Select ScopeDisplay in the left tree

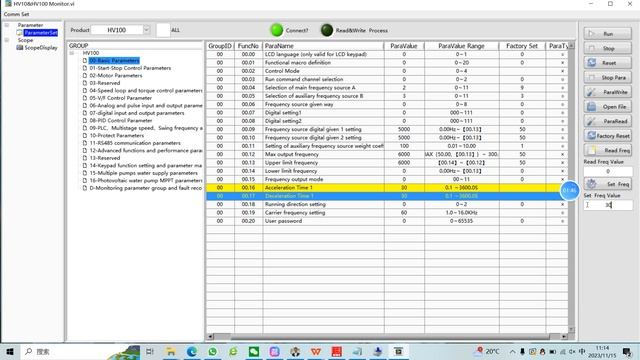click(x=41, y=48)
